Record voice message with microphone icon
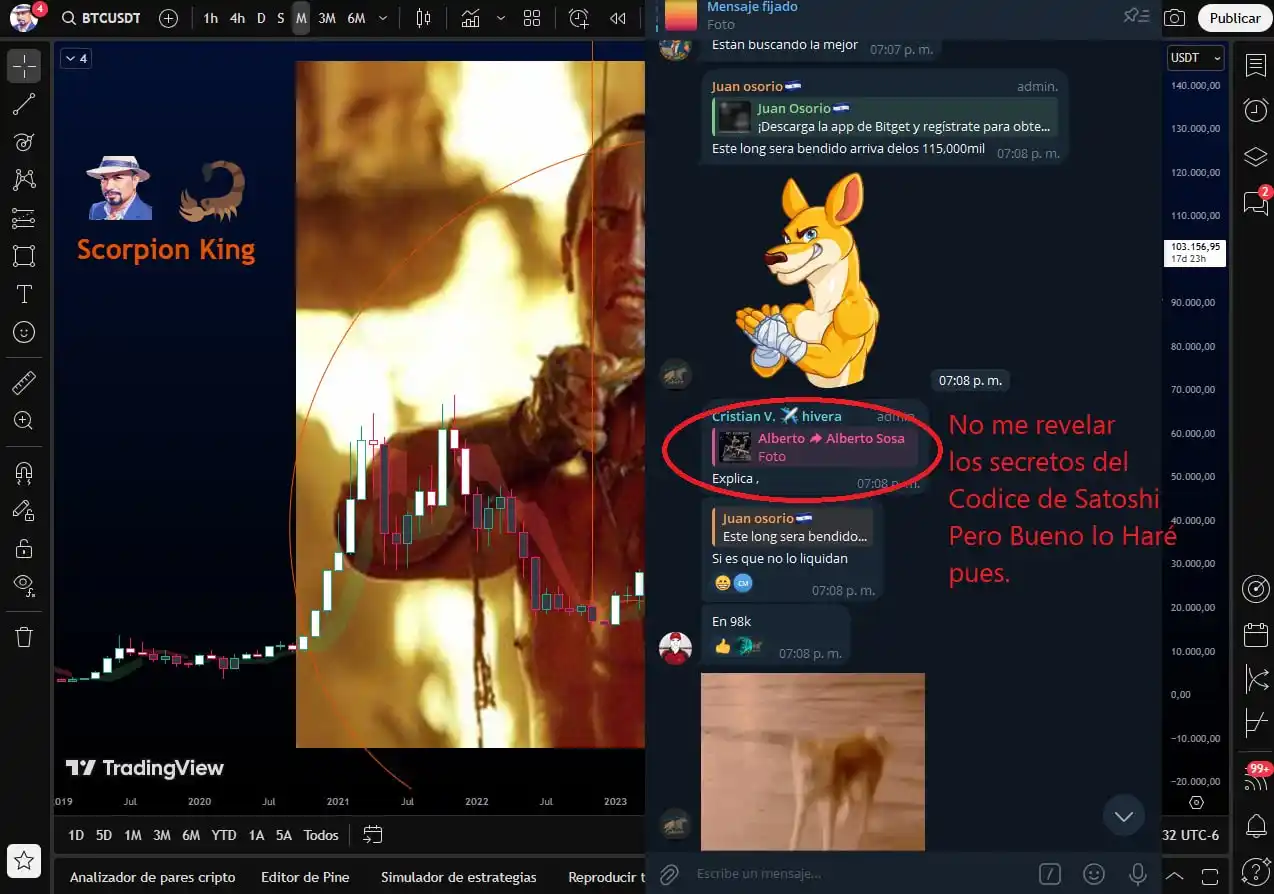This screenshot has width=1274, height=894. point(1138,874)
